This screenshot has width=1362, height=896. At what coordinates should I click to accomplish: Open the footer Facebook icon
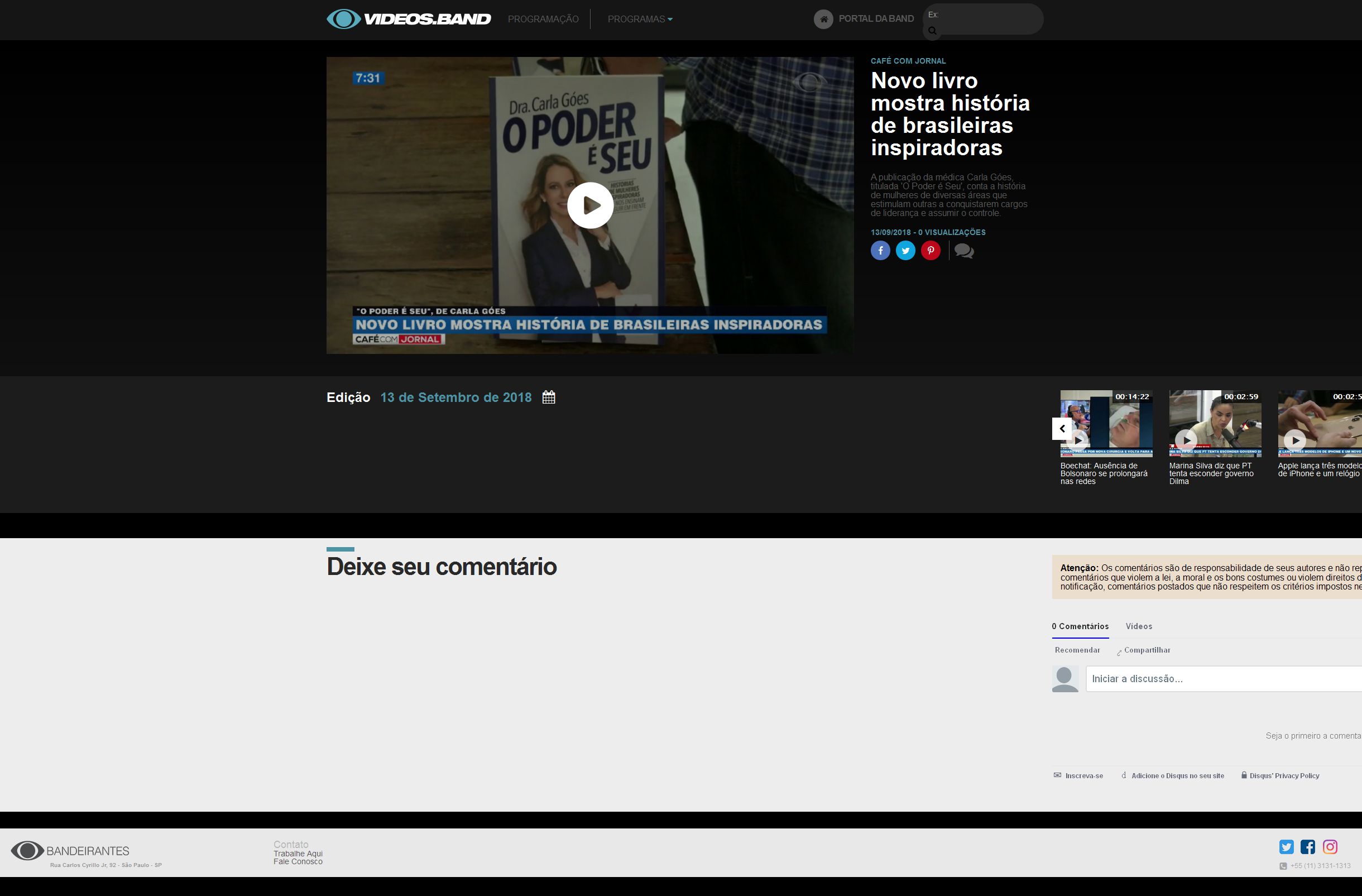click(x=1308, y=847)
